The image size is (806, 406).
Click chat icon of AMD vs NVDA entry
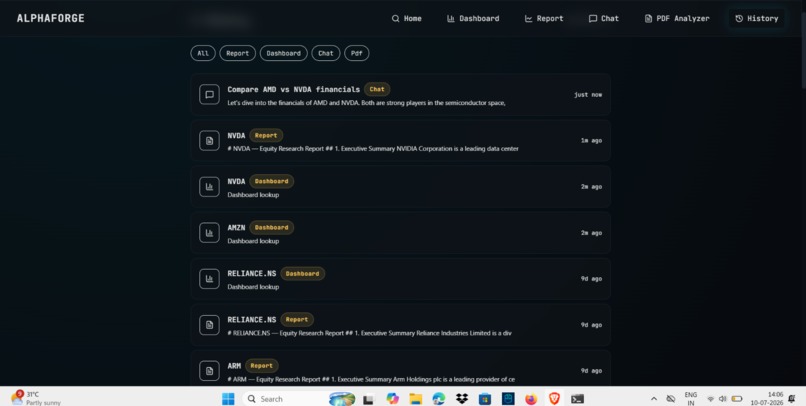[x=209, y=95]
